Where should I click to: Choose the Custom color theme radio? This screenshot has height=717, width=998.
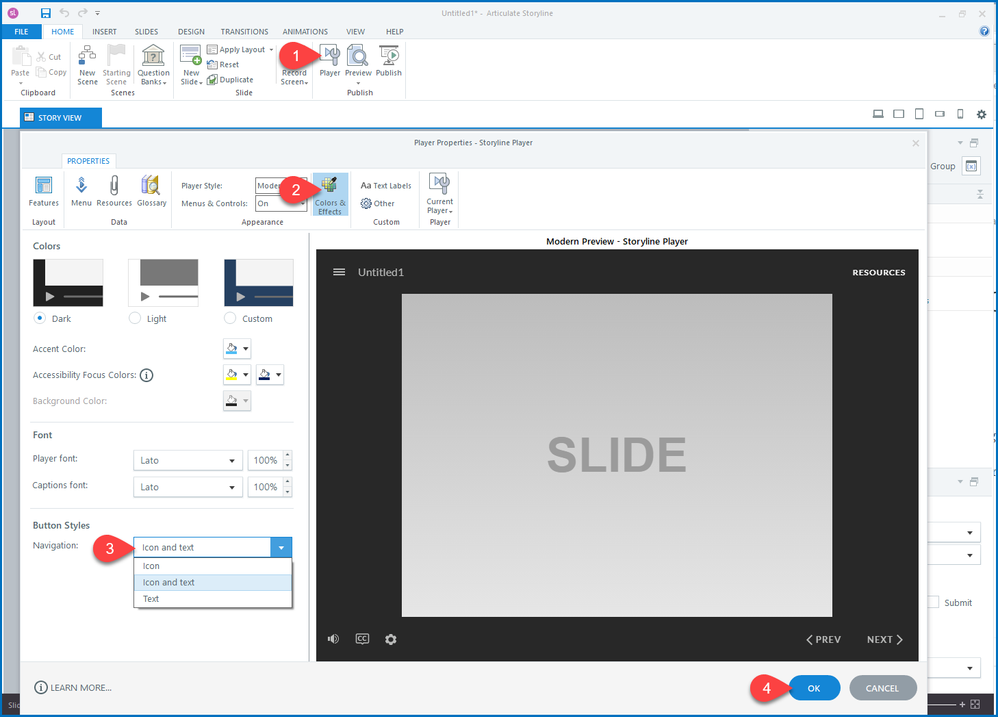click(x=230, y=318)
